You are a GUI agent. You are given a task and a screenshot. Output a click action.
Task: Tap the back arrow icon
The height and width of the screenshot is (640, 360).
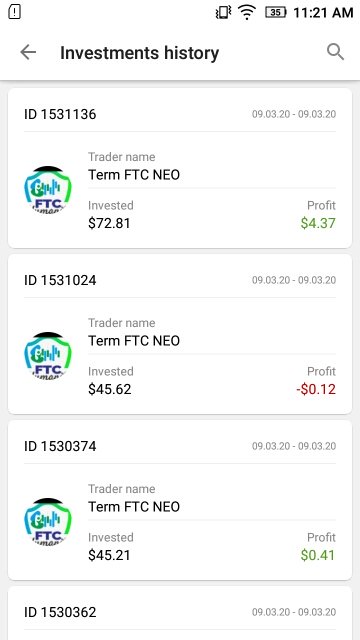tap(28, 52)
